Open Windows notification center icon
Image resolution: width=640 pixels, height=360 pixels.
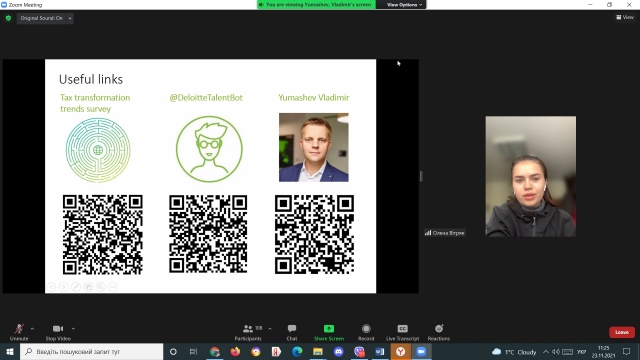627,351
